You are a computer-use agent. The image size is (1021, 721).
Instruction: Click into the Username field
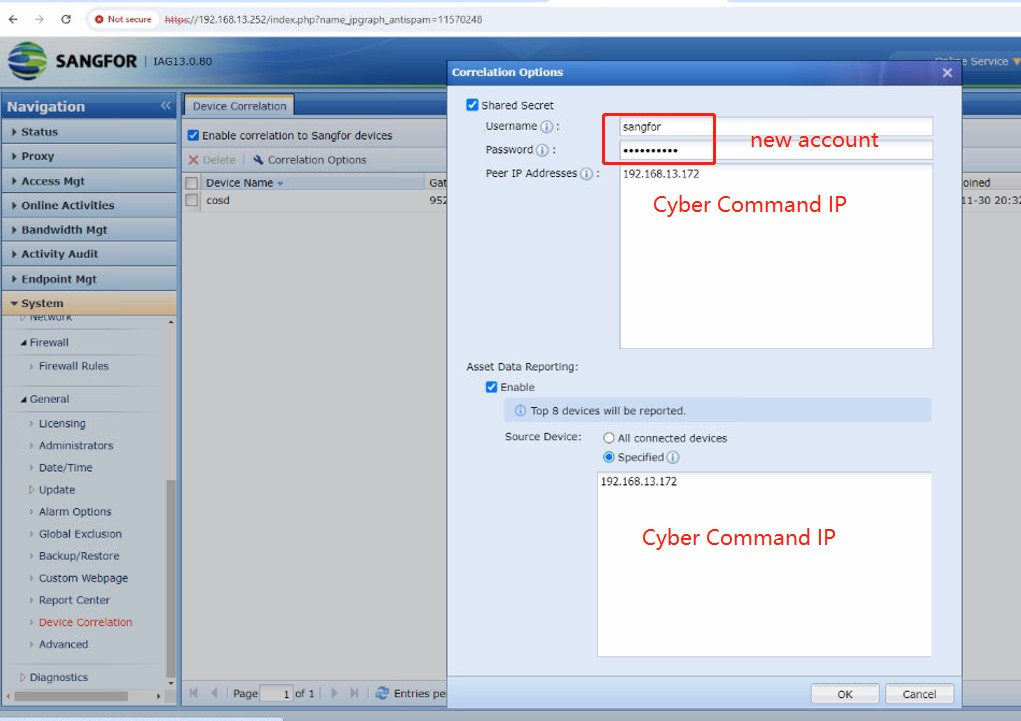click(776, 126)
